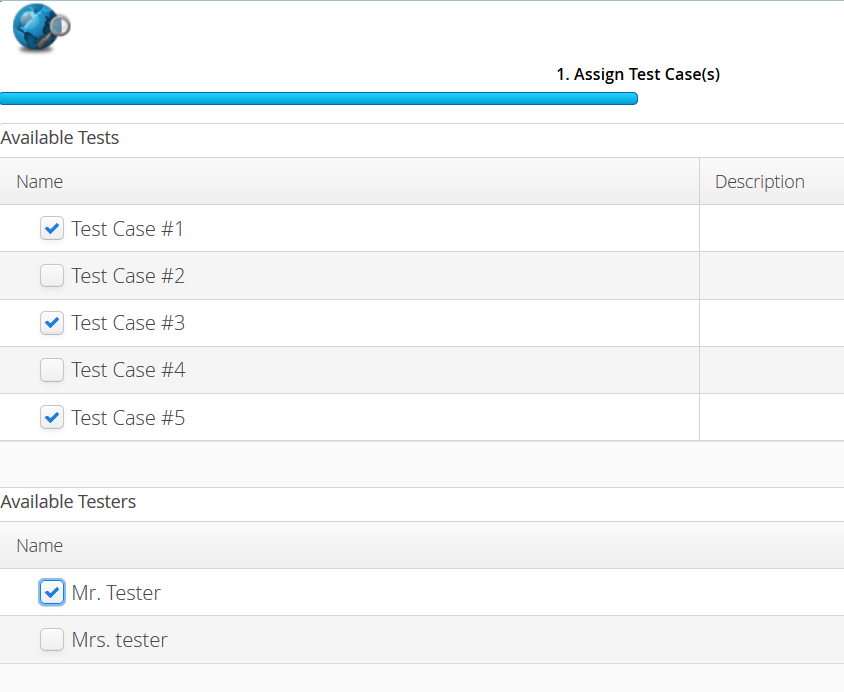Uncheck Mr. Tester
The height and width of the screenshot is (692, 844).
pos(51,592)
